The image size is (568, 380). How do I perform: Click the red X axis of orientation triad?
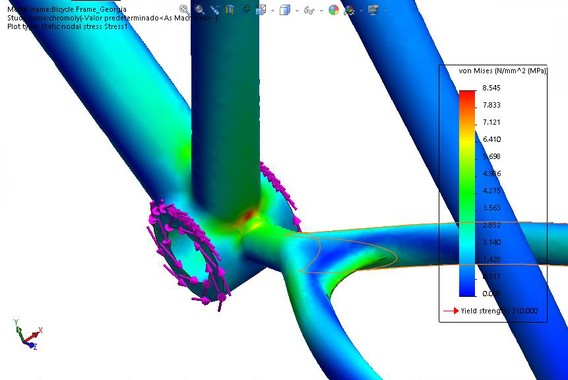[x=34, y=335]
